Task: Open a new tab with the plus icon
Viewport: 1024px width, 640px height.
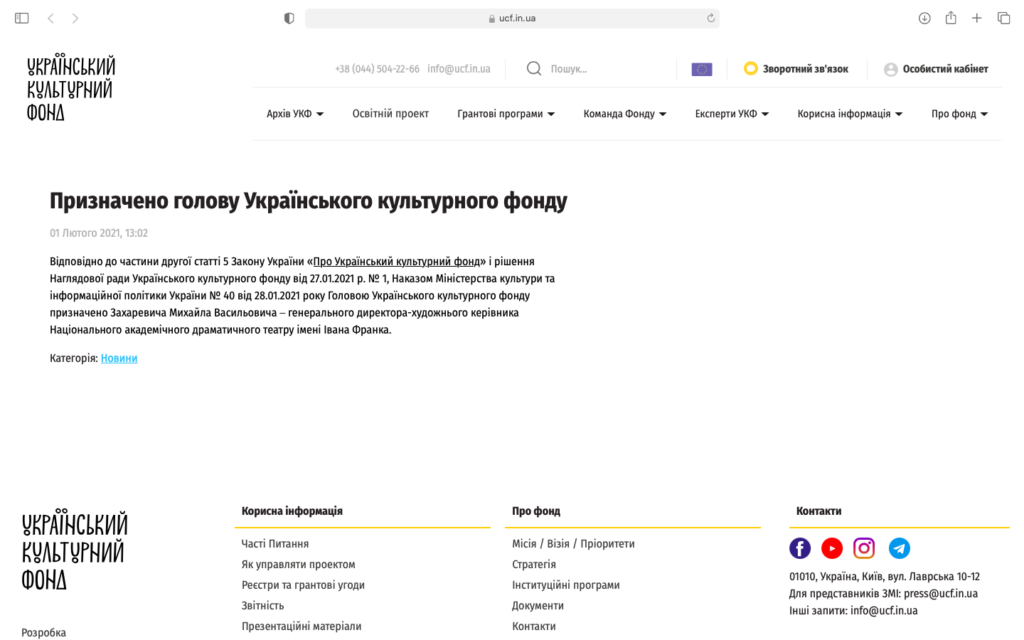Action: click(x=977, y=18)
